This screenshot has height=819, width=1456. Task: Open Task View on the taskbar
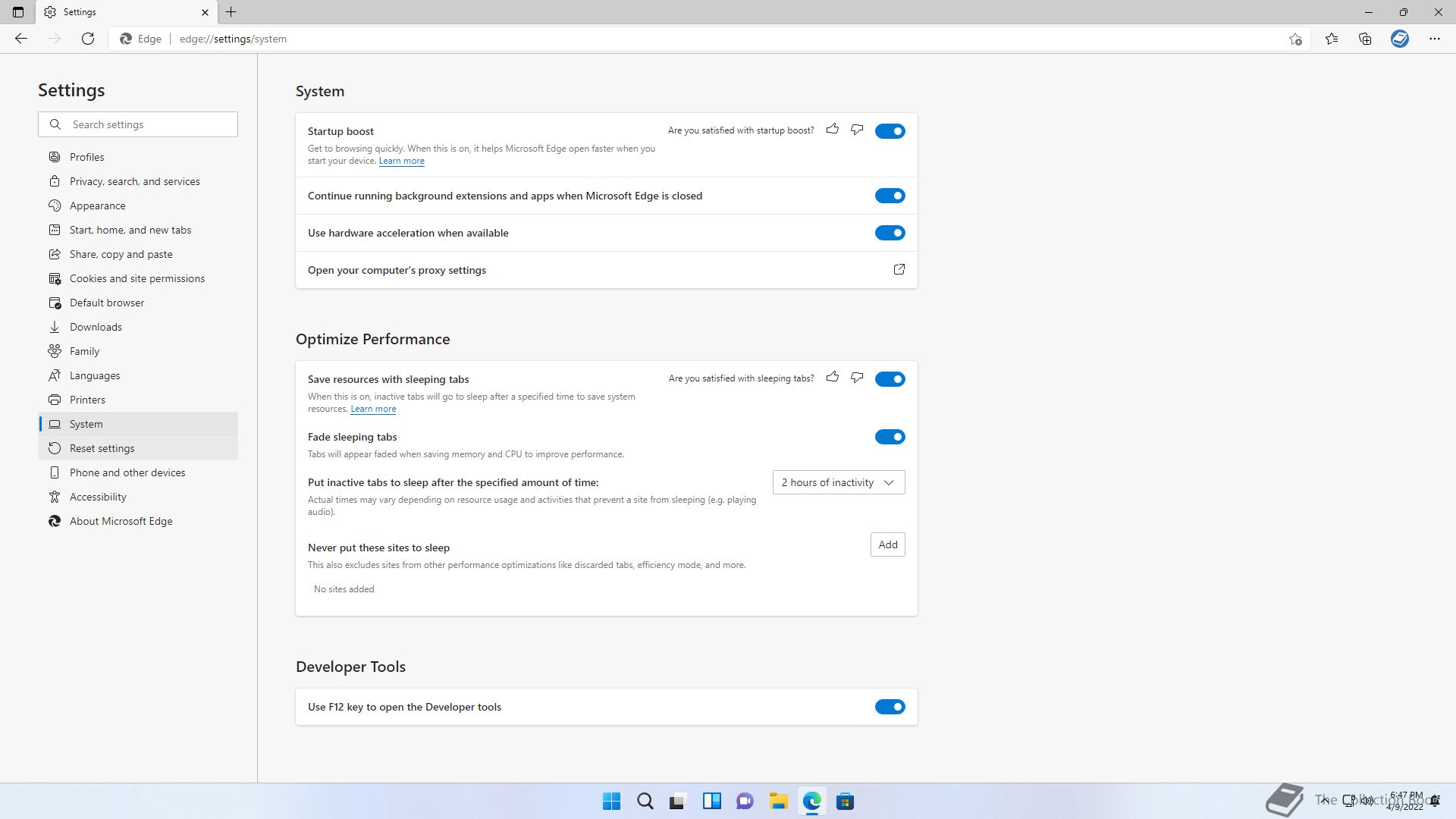point(678,802)
